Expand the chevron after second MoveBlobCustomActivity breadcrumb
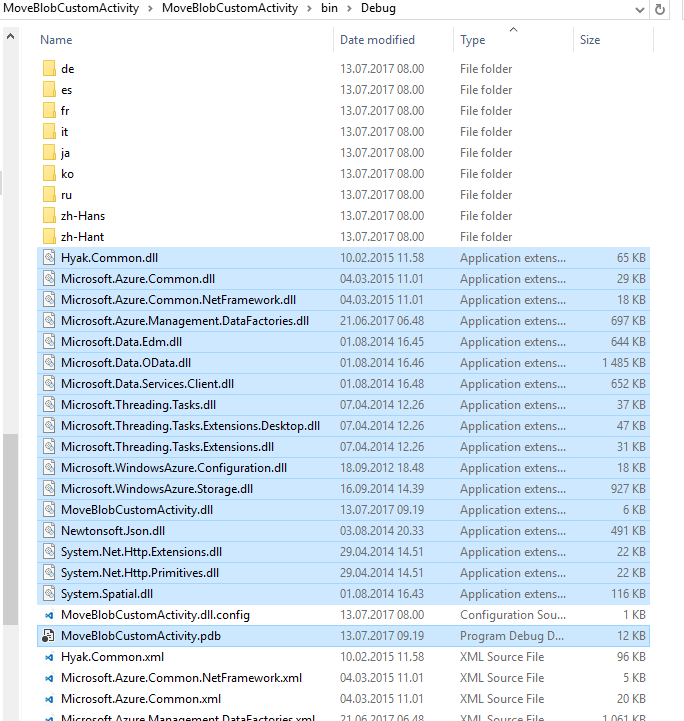Image resolution: width=684 pixels, height=721 pixels. pos(309,9)
